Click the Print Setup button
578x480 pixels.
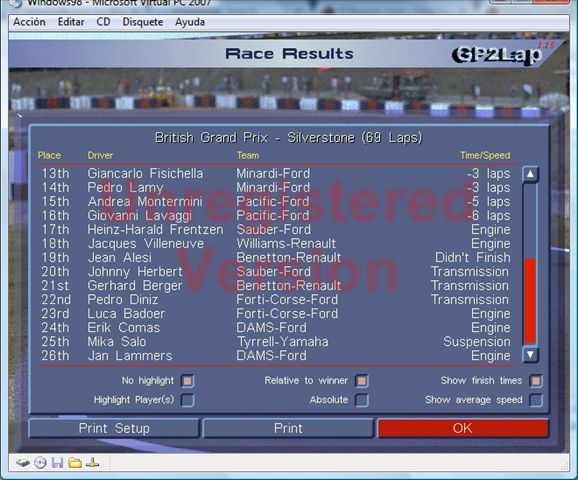click(x=114, y=428)
